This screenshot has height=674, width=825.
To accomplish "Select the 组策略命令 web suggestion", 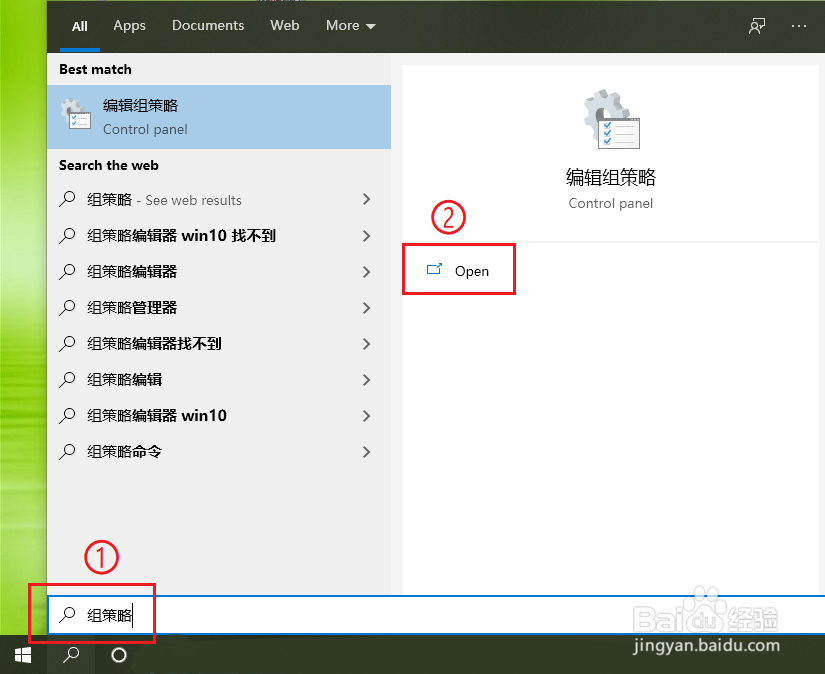I will (219, 452).
